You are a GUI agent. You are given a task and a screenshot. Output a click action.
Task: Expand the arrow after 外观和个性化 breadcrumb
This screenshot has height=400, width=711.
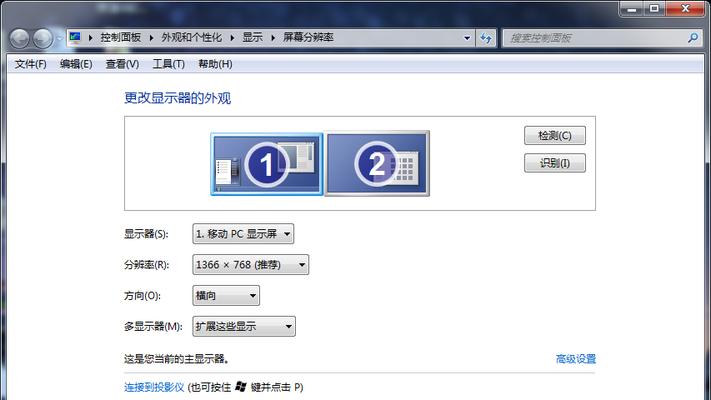click(x=232, y=38)
